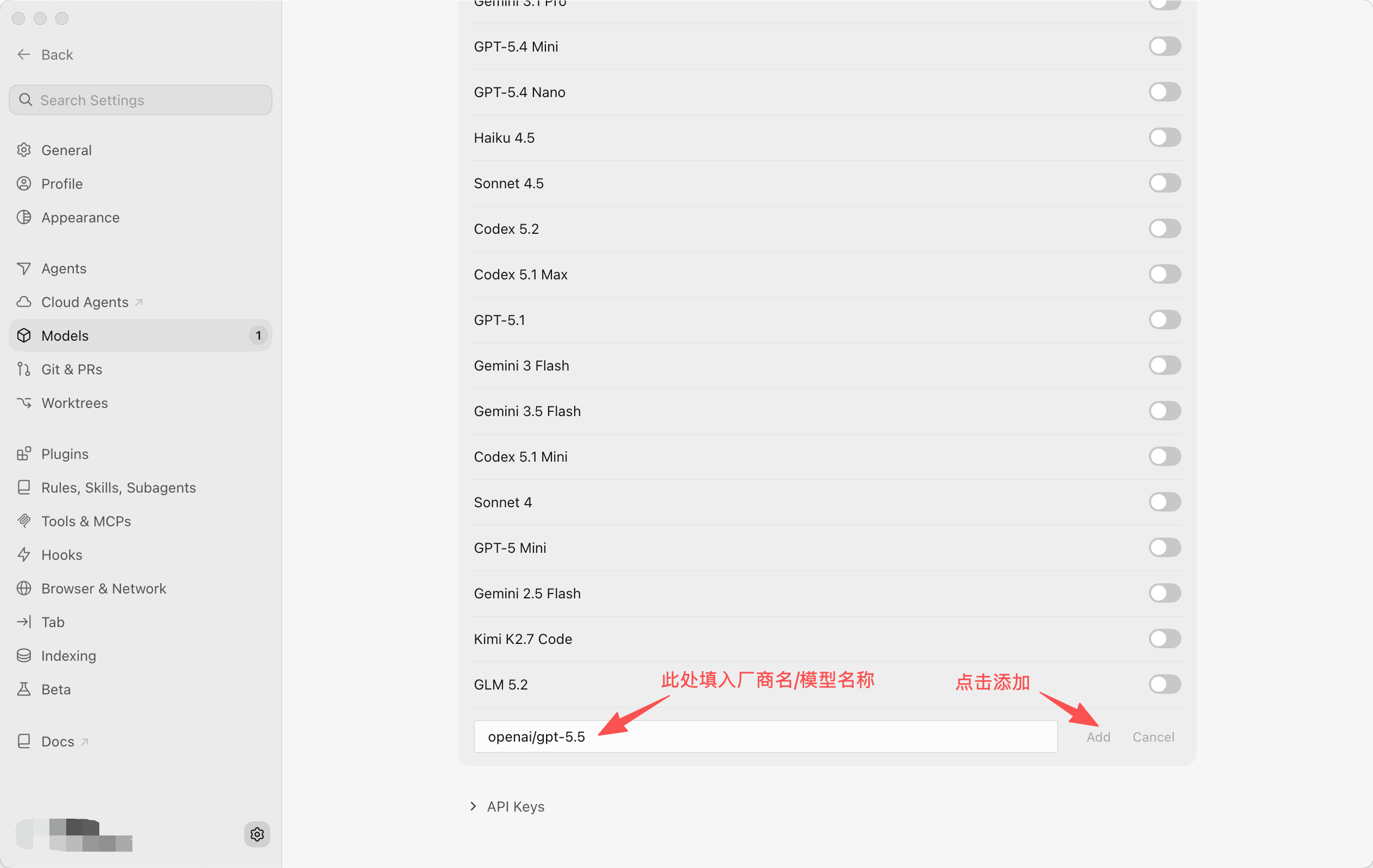The height and width of the screenshot is (868, 1373).
Task: Click the Worktrees icon
Action: pos(24,403)
